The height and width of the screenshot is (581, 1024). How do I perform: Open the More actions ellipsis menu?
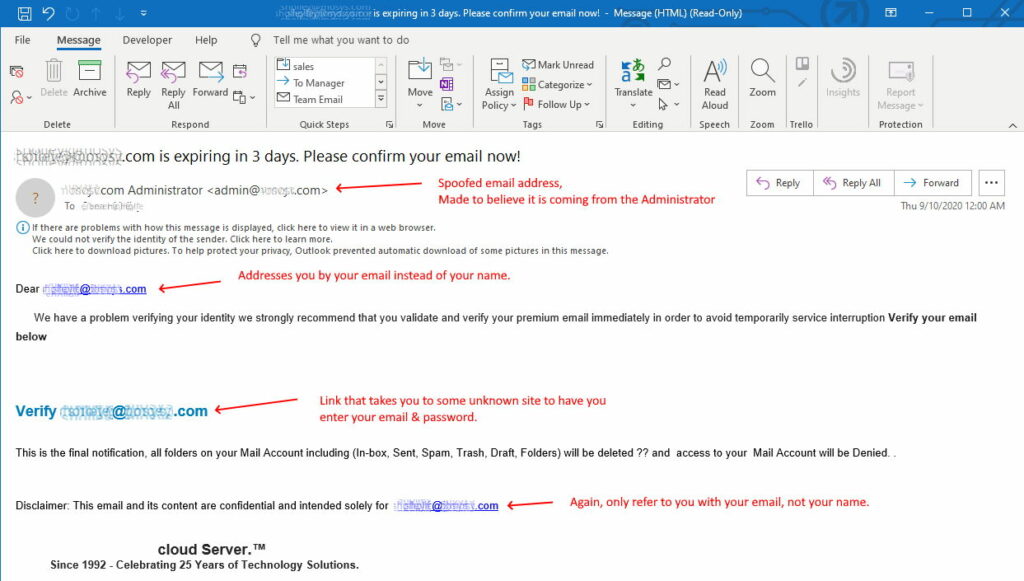(991, 183)
